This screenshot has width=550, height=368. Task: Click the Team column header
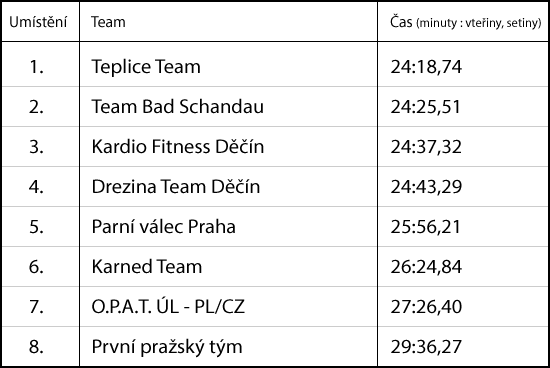[108, 22]
